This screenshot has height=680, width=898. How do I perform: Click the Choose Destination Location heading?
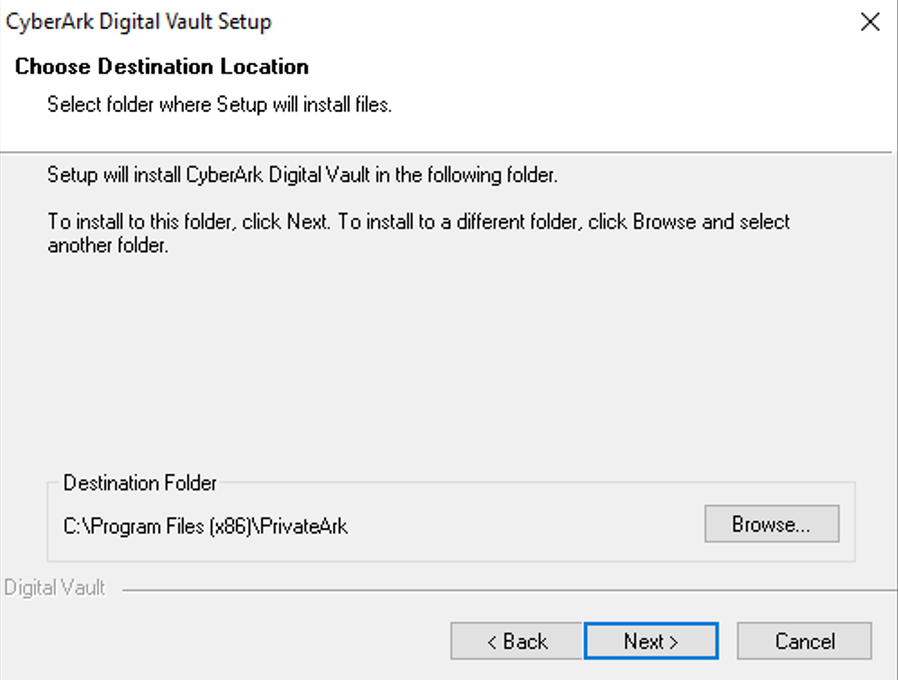[x=162, y=66]
